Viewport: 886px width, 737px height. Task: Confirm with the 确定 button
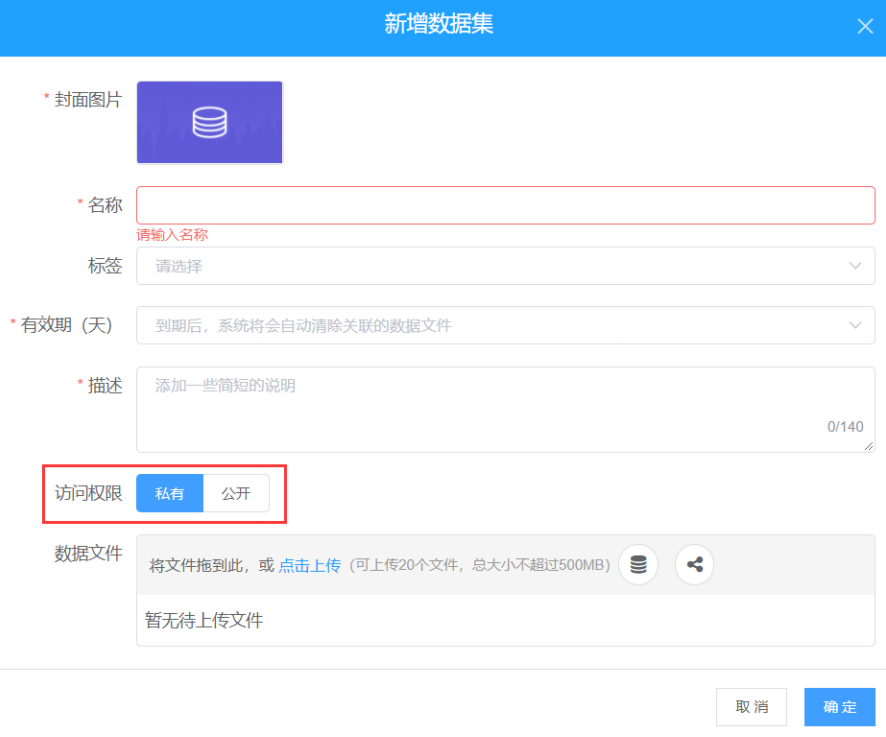point(839,707)
